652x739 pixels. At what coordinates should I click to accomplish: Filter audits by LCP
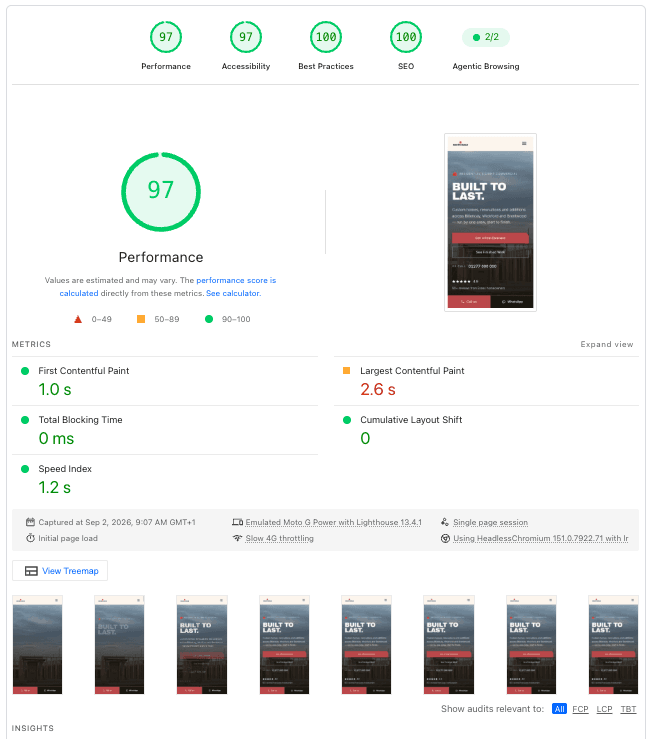click(604, 709)
